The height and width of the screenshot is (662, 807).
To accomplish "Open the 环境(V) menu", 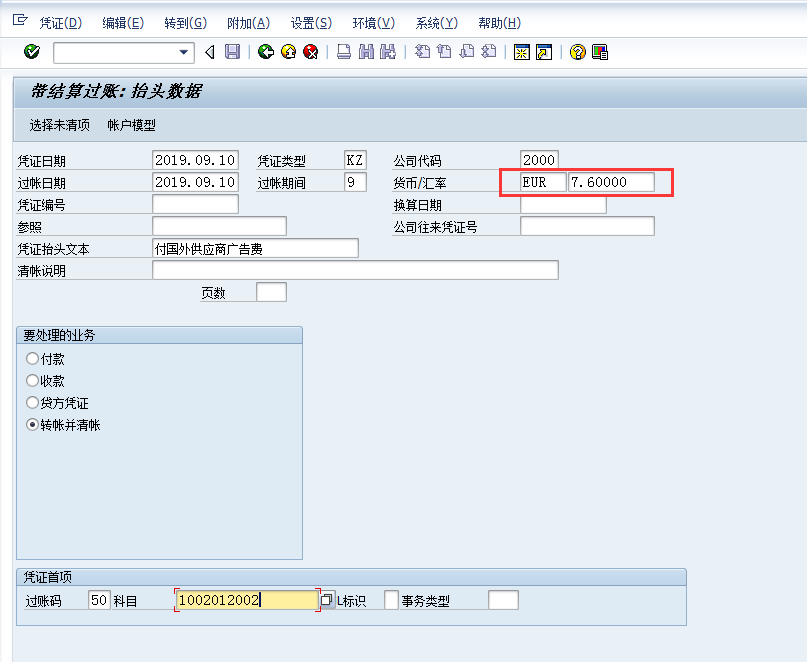I will 374,23.
